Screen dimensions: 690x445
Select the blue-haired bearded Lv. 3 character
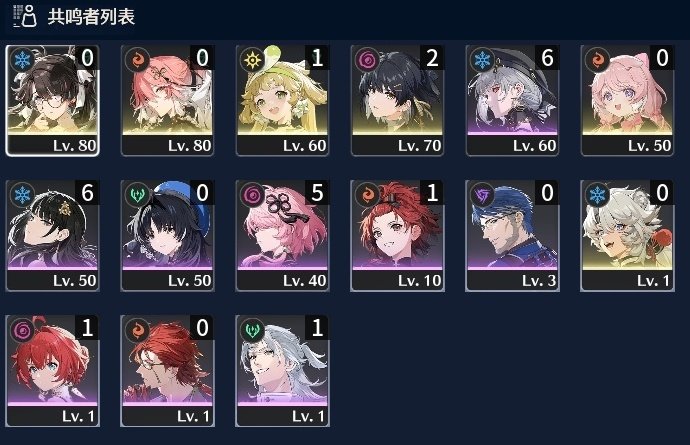tap(512, 235)
